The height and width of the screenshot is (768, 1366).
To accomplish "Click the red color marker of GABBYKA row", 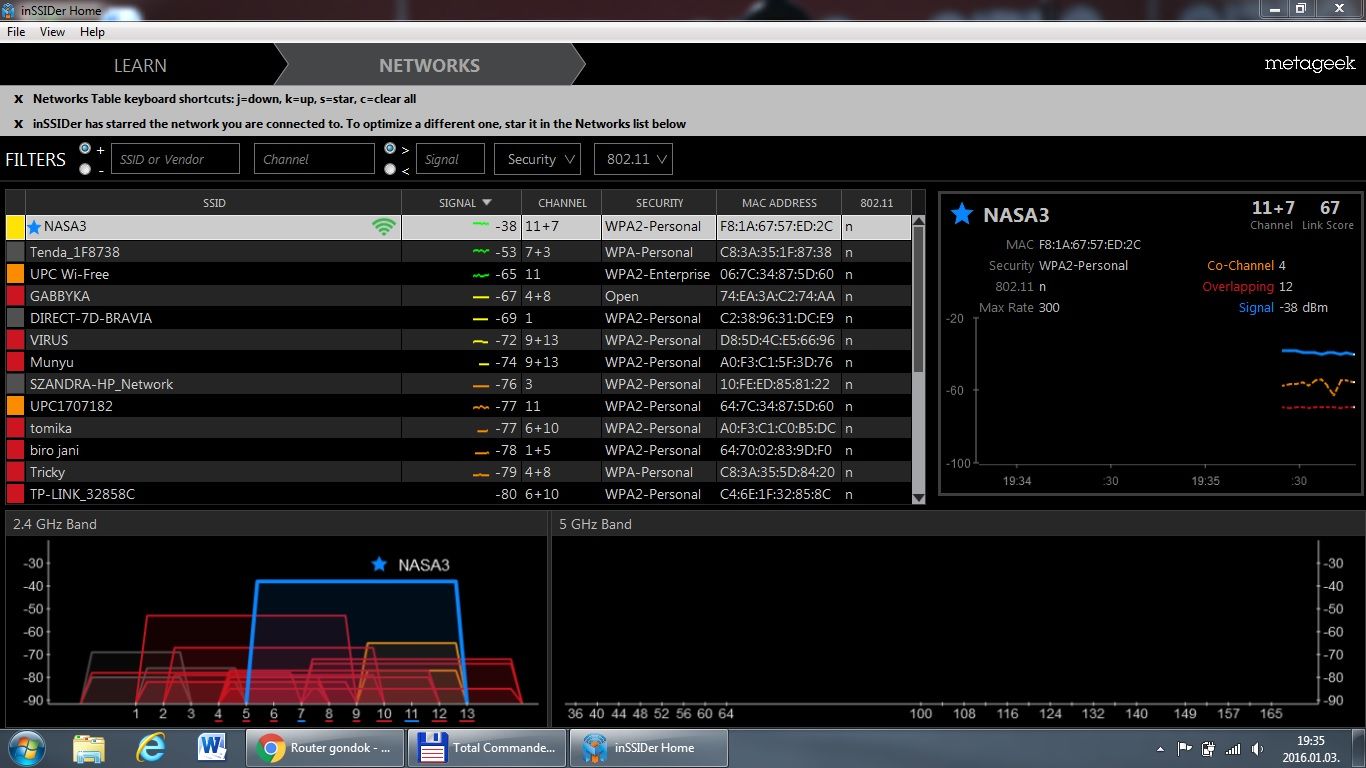I will pos(15,296).
